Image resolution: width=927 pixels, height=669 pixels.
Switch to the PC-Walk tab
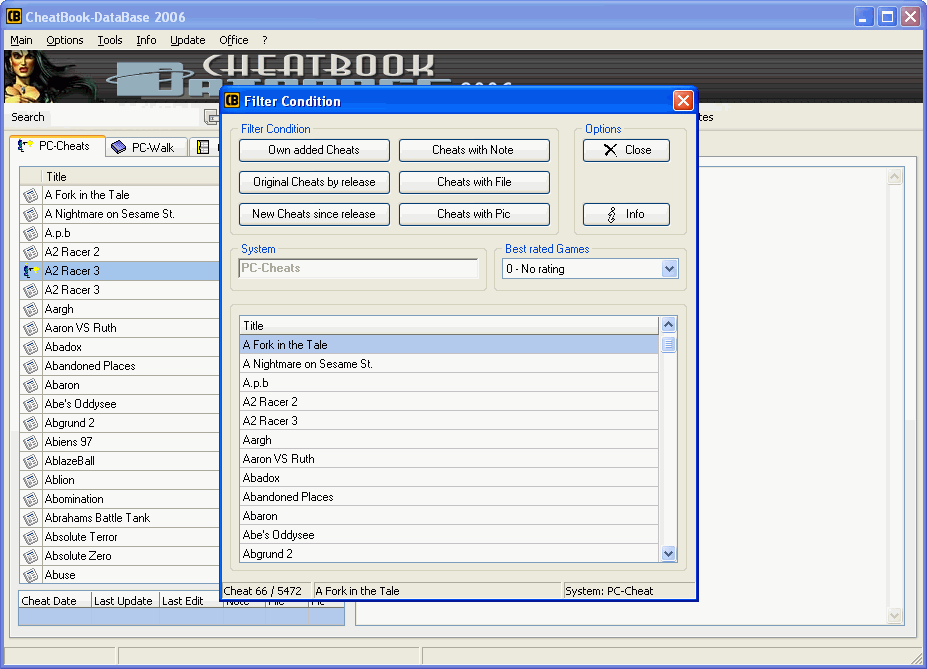point(143,148)
